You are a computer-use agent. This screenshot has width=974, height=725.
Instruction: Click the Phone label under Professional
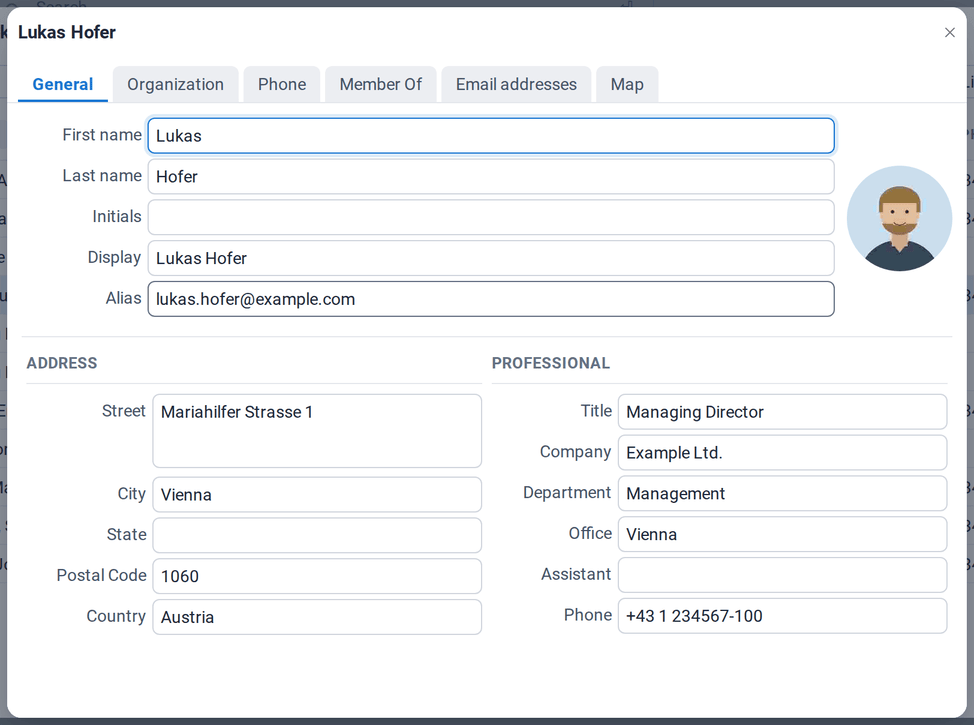click(x=588, y=615)
